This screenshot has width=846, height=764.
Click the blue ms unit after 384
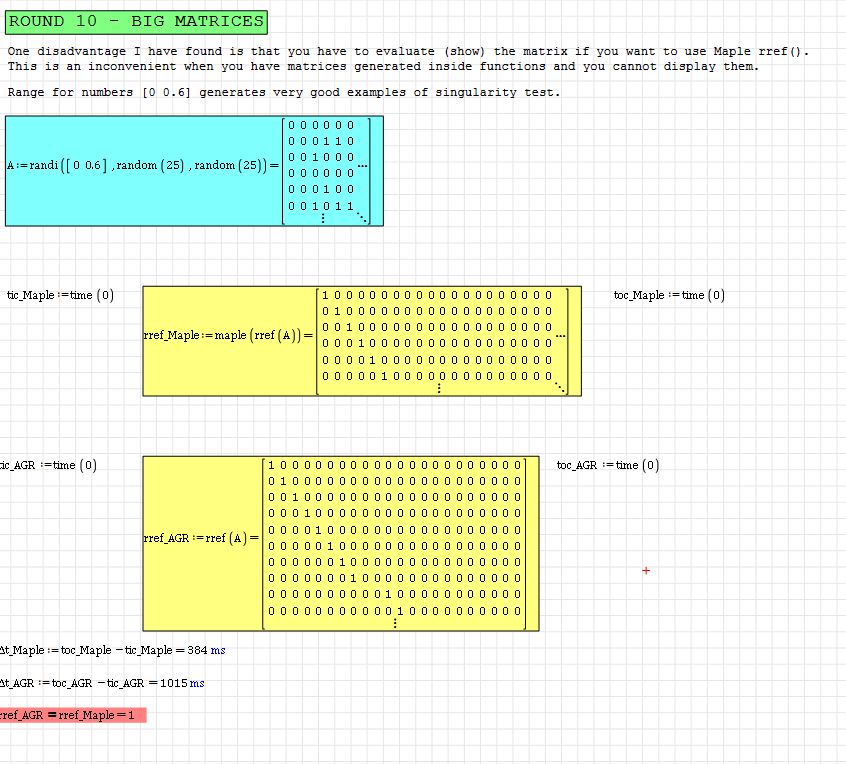218,651
